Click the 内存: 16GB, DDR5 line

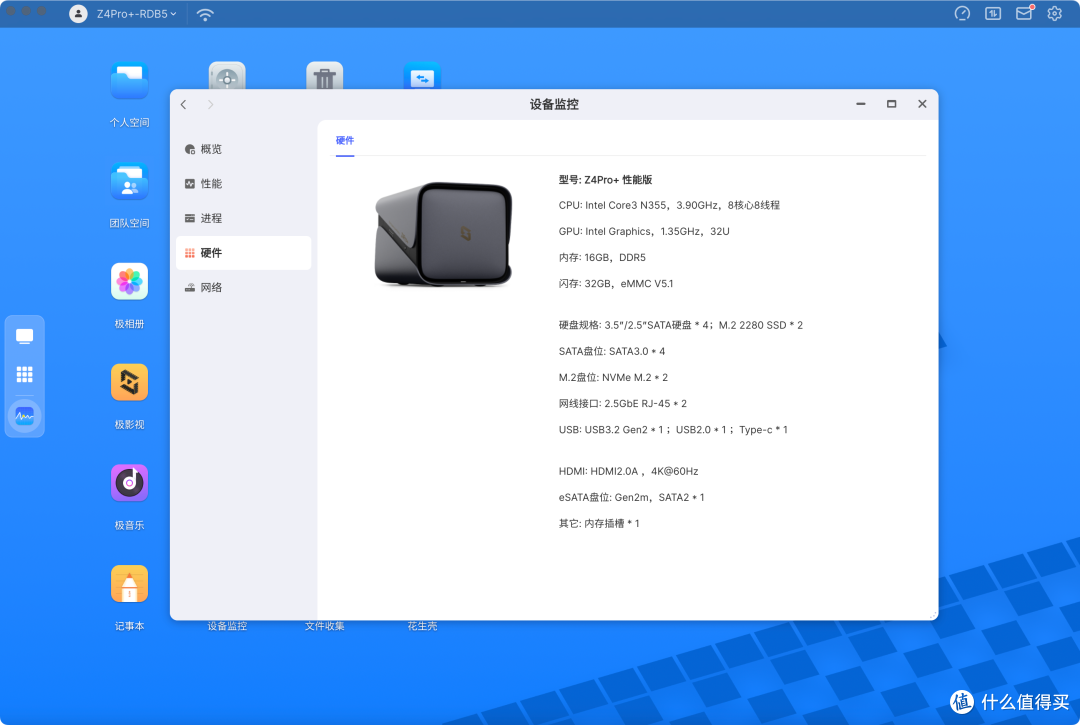point(602,258)
